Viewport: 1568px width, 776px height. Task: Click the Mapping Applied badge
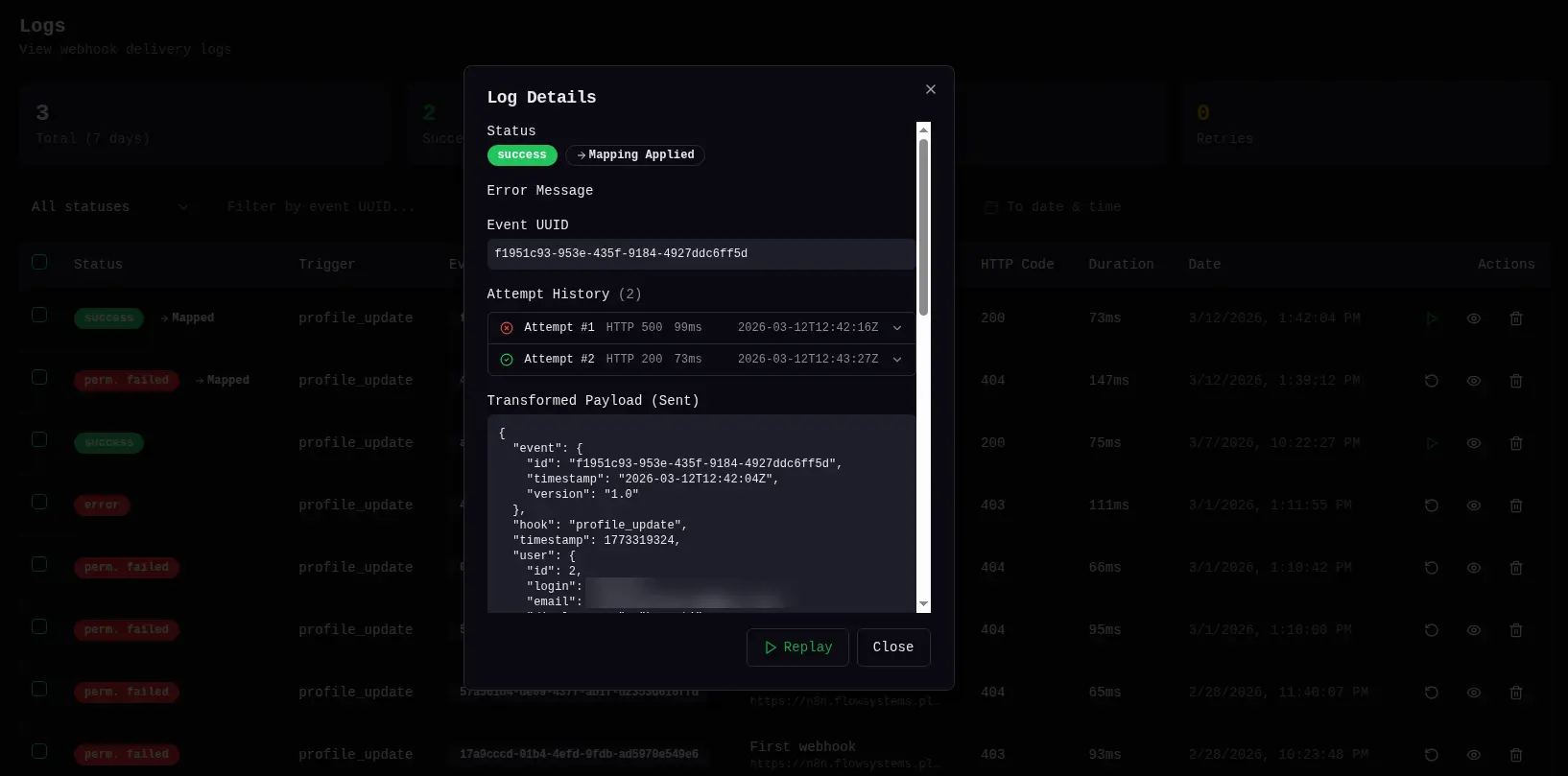635,155
